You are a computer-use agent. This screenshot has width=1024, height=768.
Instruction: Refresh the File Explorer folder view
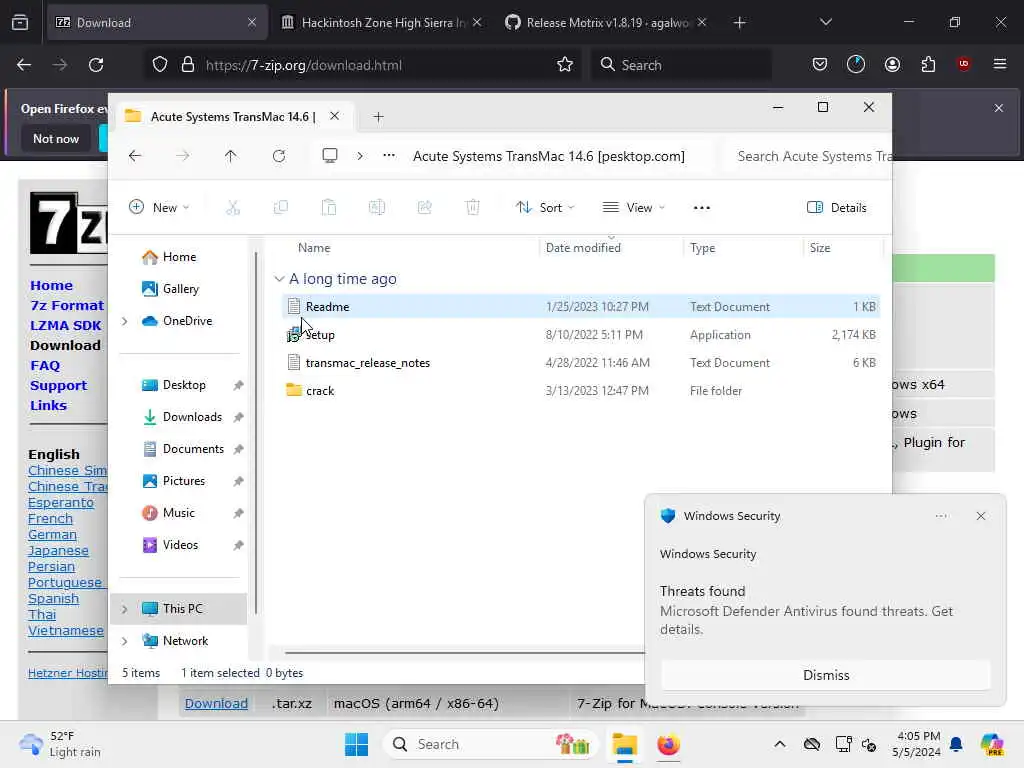[279, 156]
